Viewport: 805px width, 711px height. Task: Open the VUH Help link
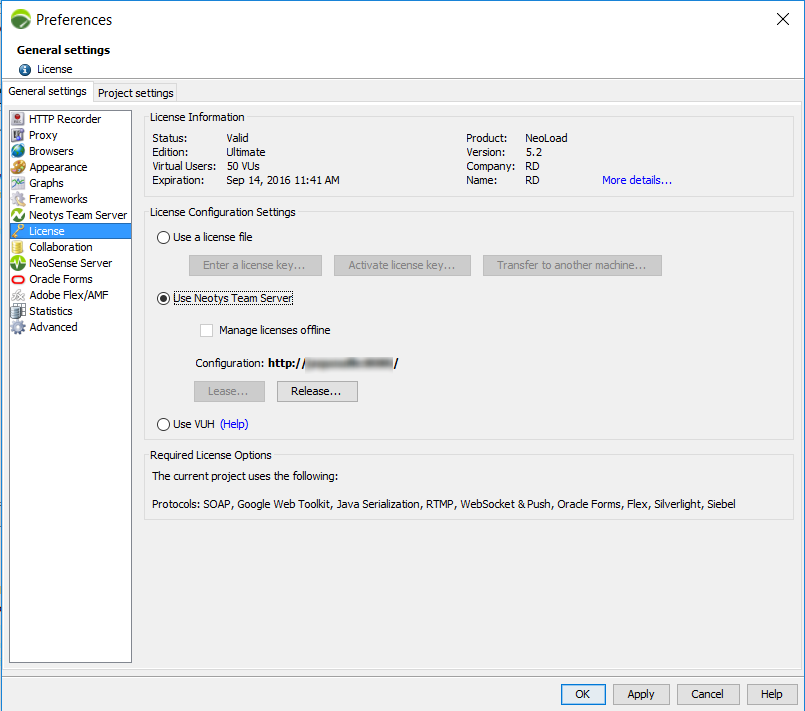(x=234, y=424)
